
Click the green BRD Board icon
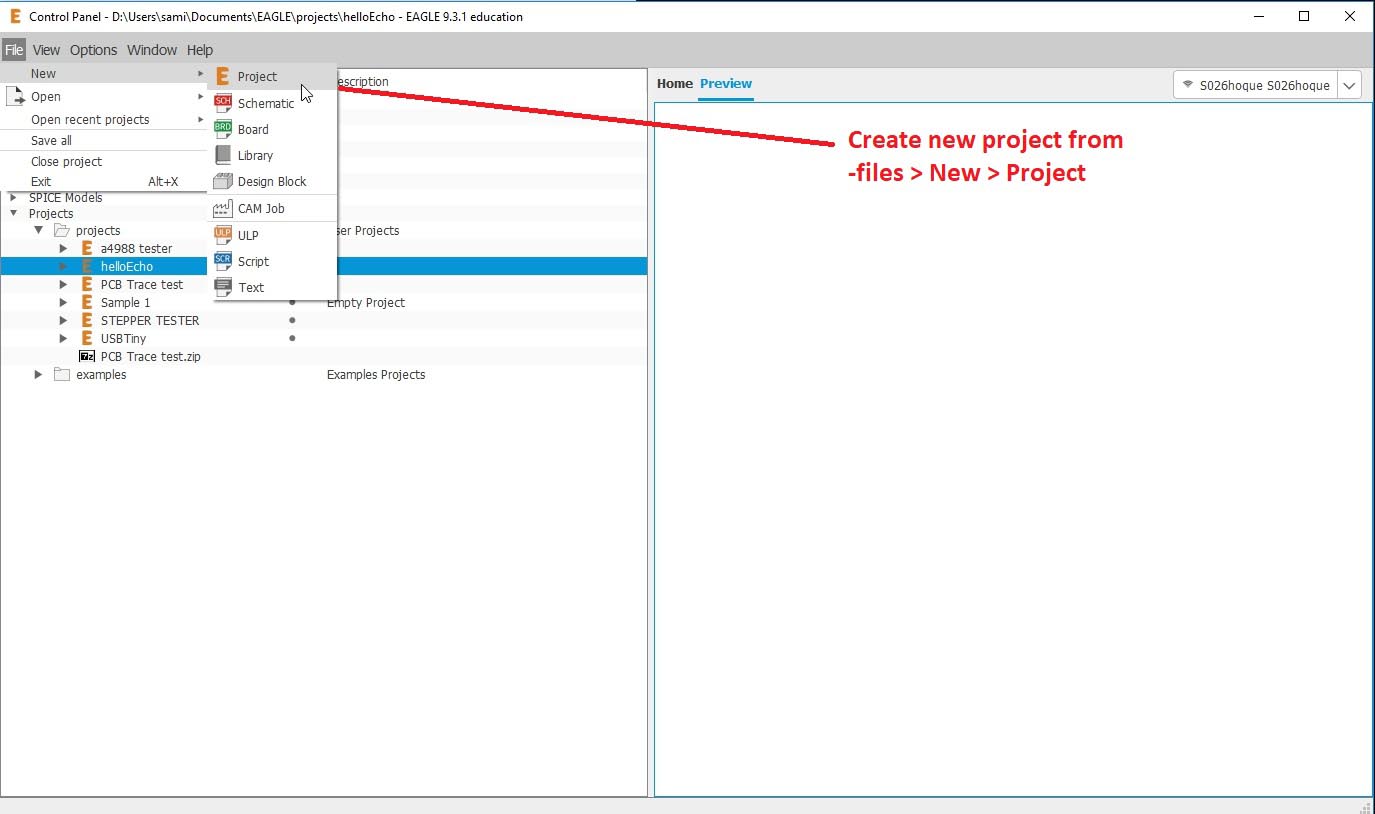(222, 128)
